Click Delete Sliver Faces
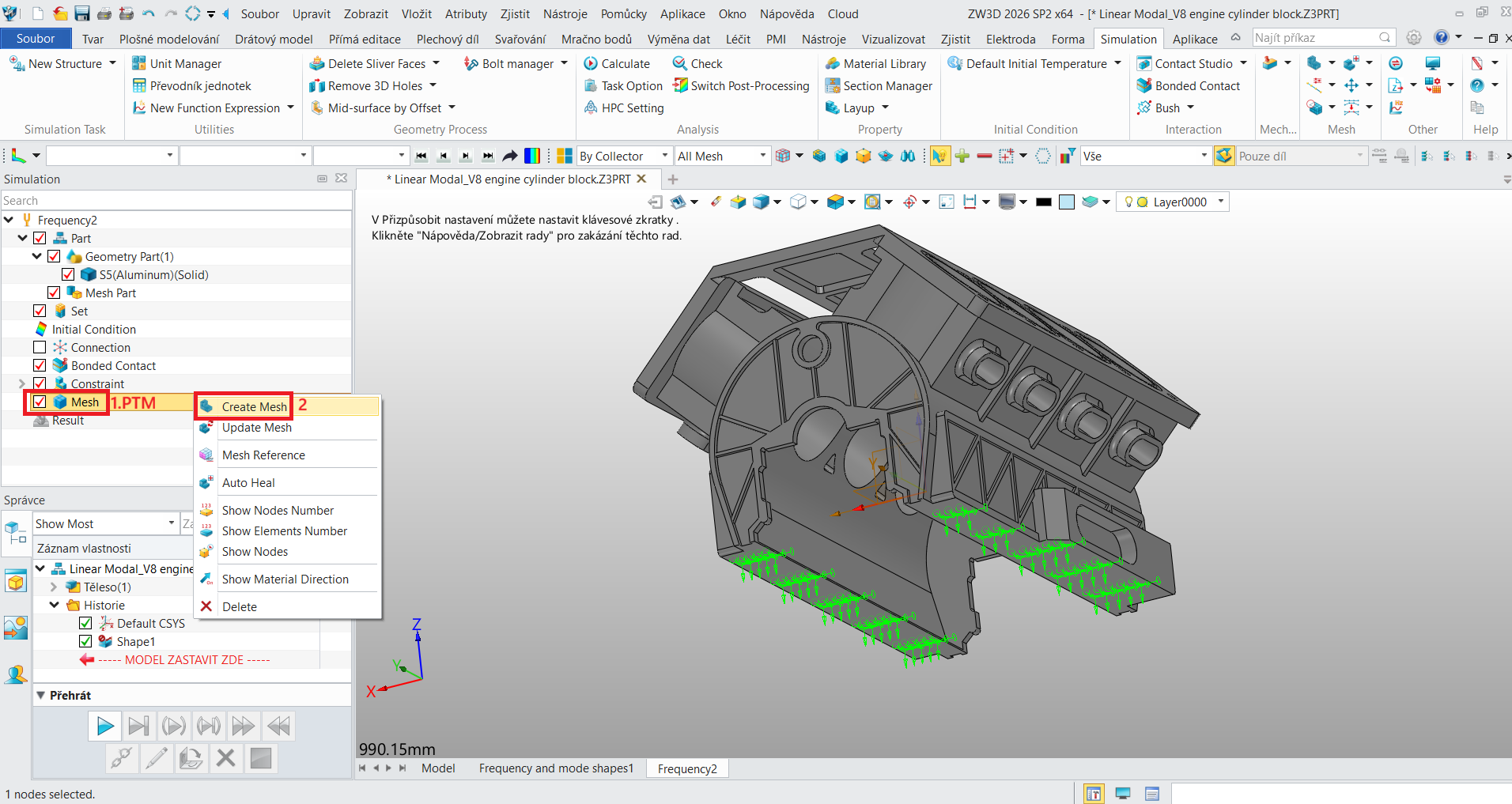The width and height of the screenshot is (1512, 804). coord(375,63)
